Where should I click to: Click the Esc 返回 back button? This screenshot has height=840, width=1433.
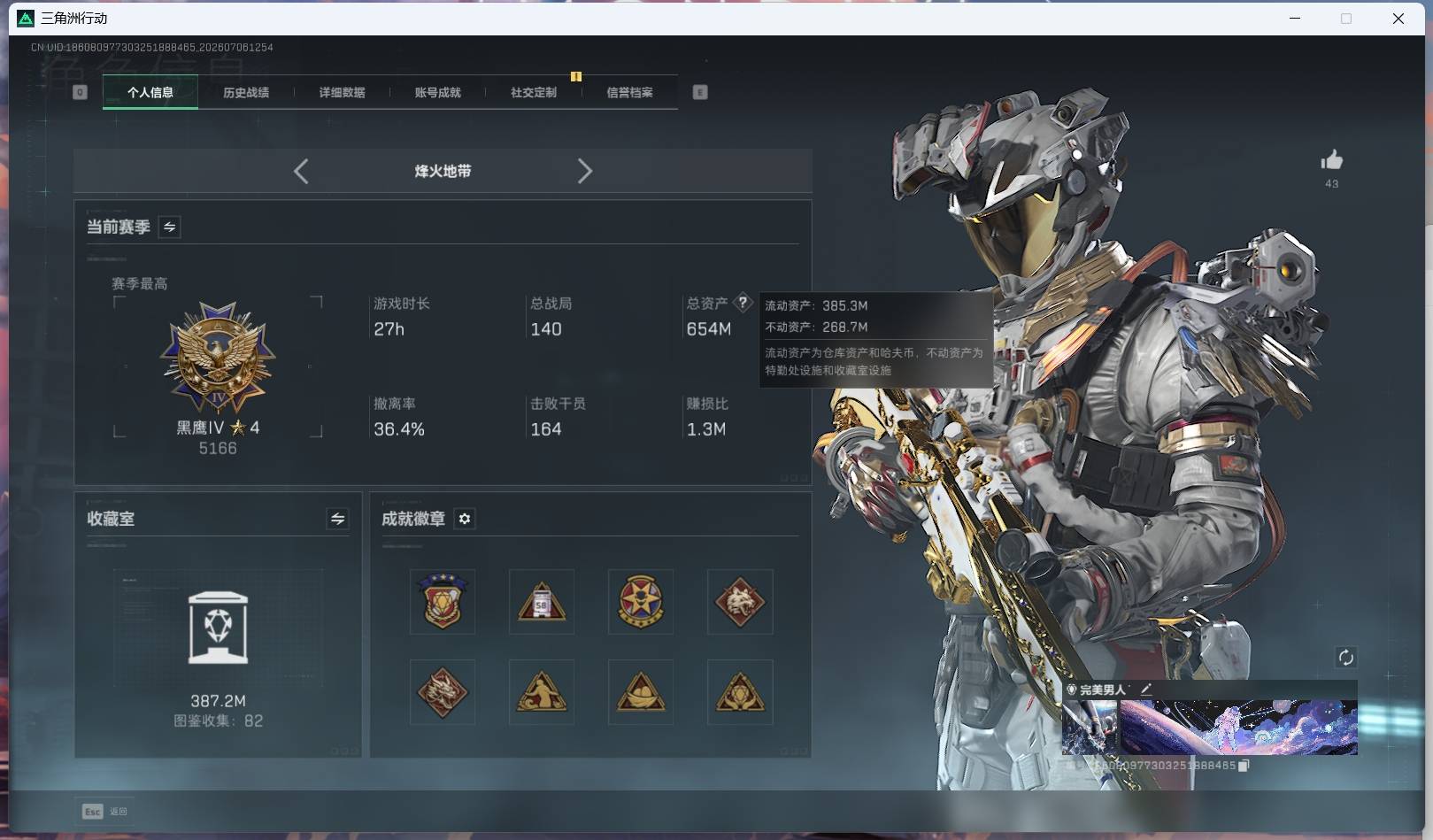104,811
